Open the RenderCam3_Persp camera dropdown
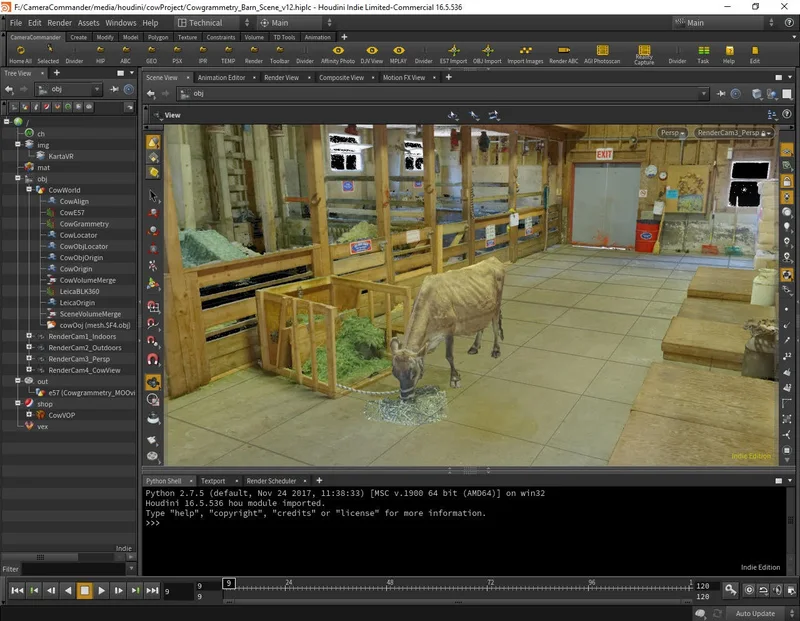This screenshot has width=800, height=621. click(734, 133)
